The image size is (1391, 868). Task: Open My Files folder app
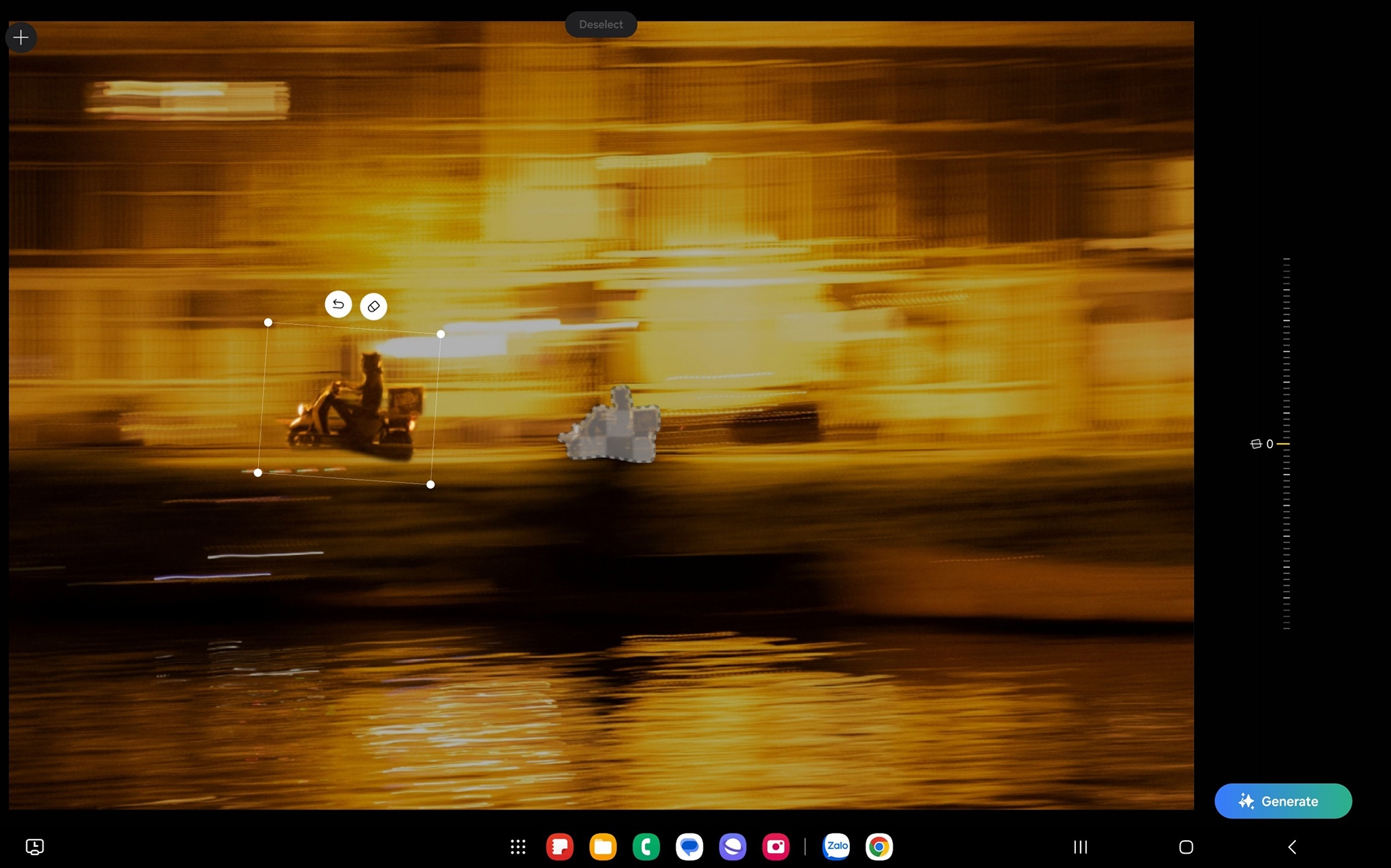click(603, 846)
